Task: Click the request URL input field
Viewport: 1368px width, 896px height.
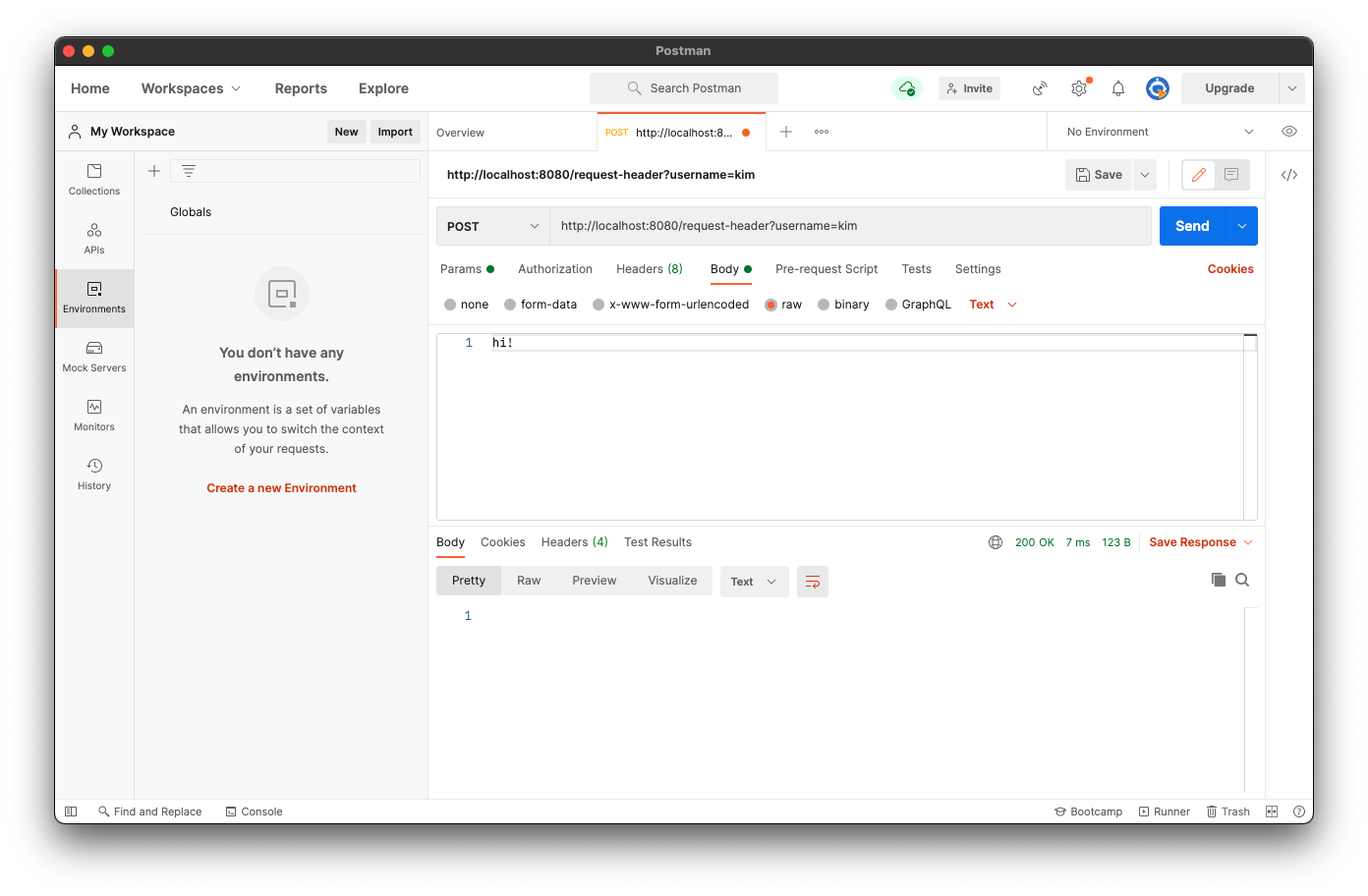Action: [850, 226]
